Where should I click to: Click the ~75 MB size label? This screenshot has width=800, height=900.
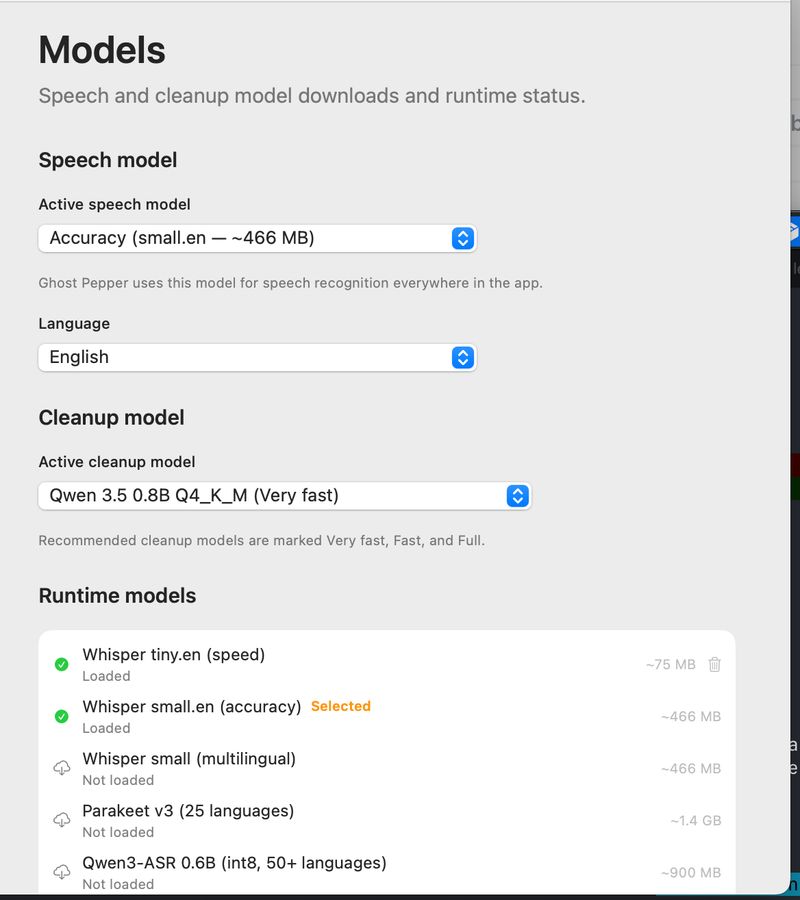pos(670,664)
